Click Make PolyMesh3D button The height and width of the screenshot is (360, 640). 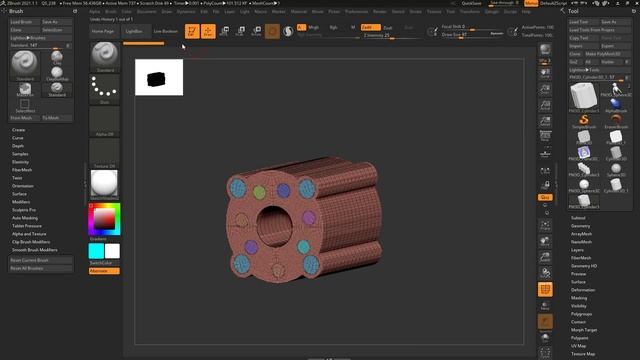[x=607, y=54]
